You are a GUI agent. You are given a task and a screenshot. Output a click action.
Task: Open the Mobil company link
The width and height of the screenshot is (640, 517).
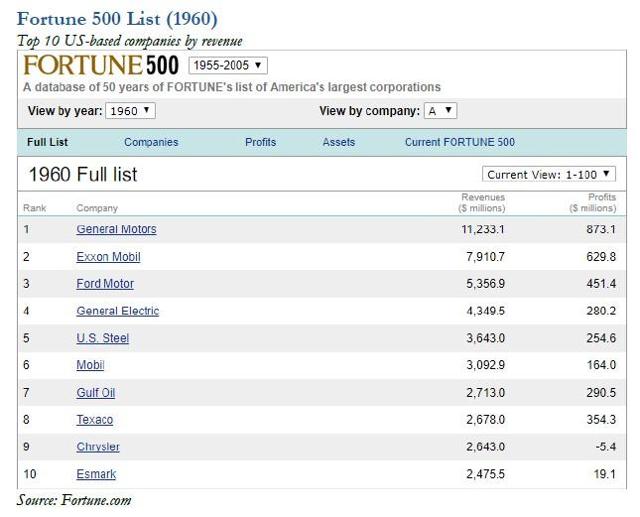[90, 365]
